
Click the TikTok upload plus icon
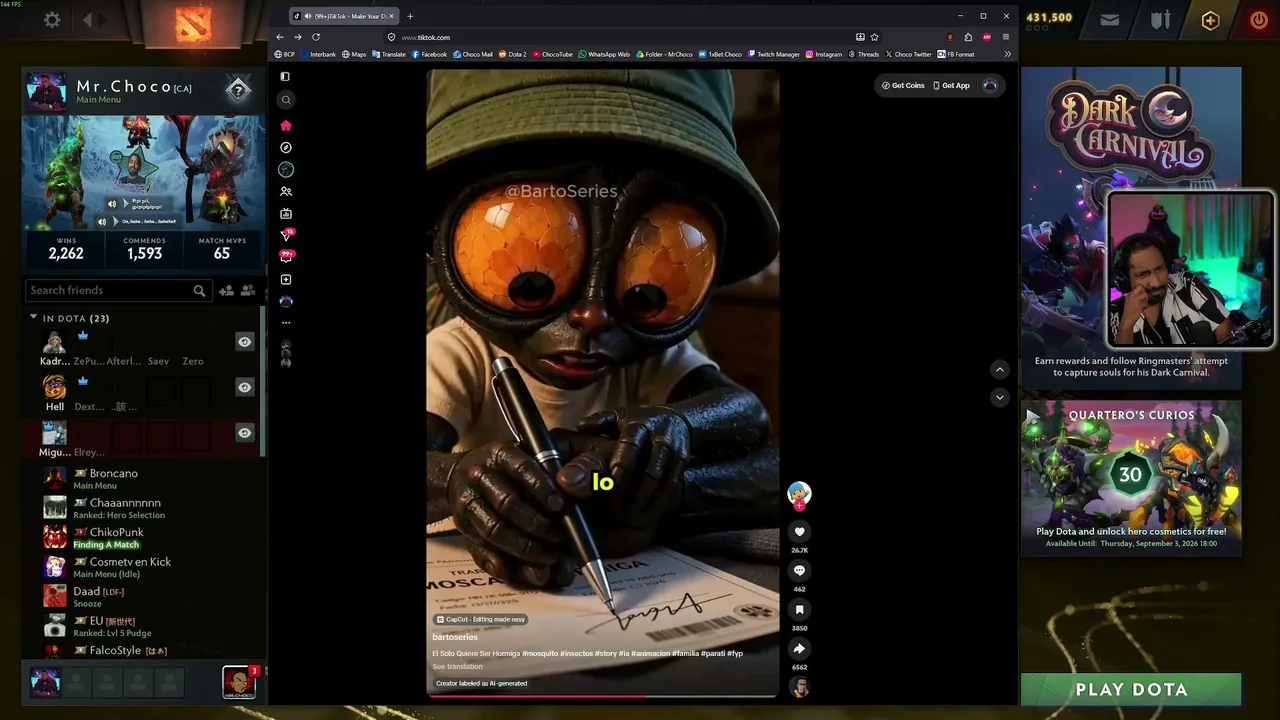click(286, 280)
